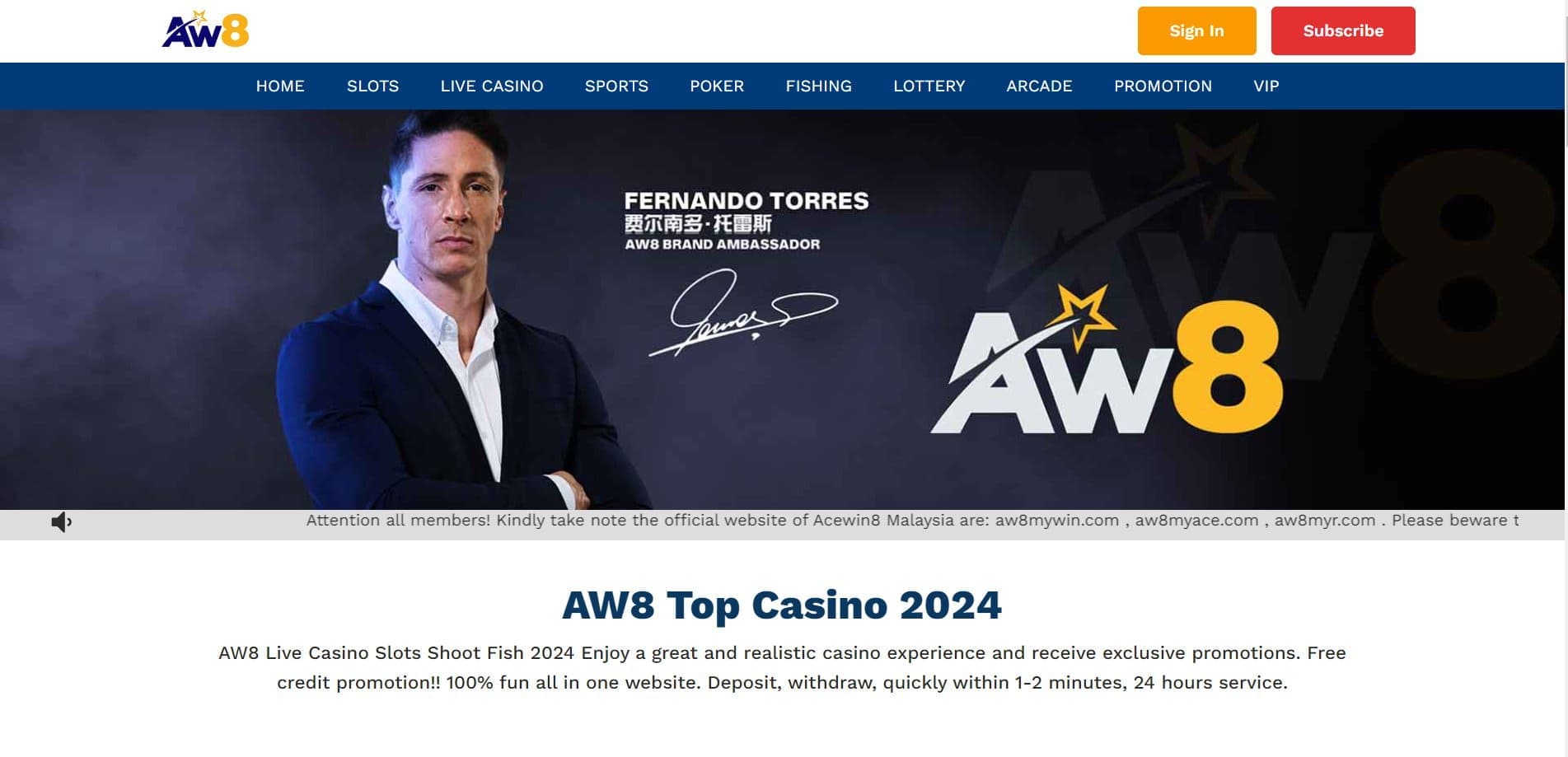Click the speaker announcement icon
Image resolution: width=1568 pixels, height=757 pixels.
pos(62,522)
